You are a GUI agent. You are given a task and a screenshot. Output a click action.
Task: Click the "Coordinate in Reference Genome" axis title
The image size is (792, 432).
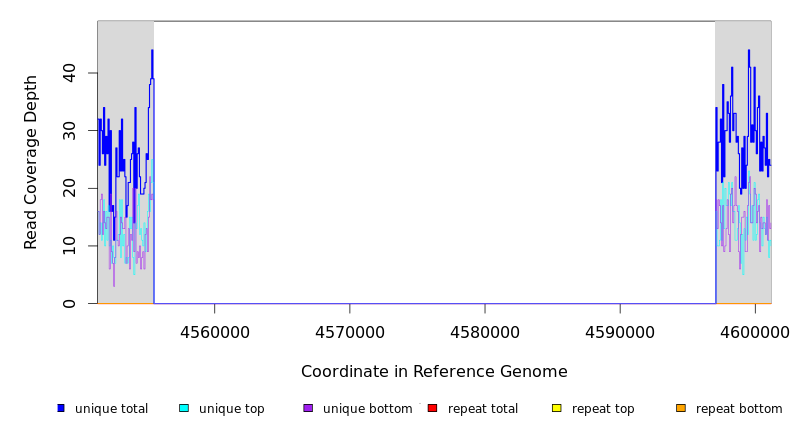point(434,372)
